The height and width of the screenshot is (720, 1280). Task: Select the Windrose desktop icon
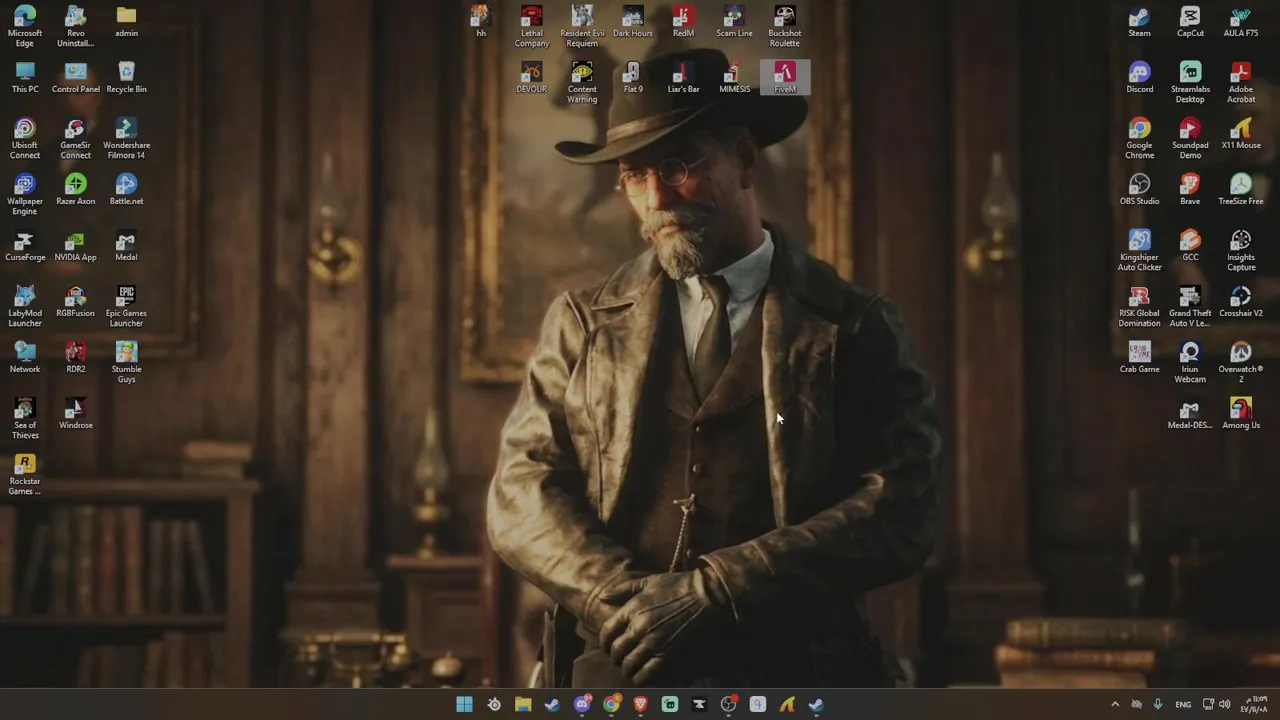tap(75, 413)
